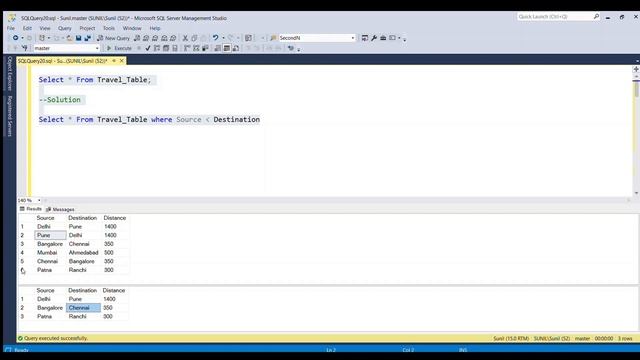Click the Query Options icon
The width and height of the screenshot is (640, 360).
click(166, 48)
